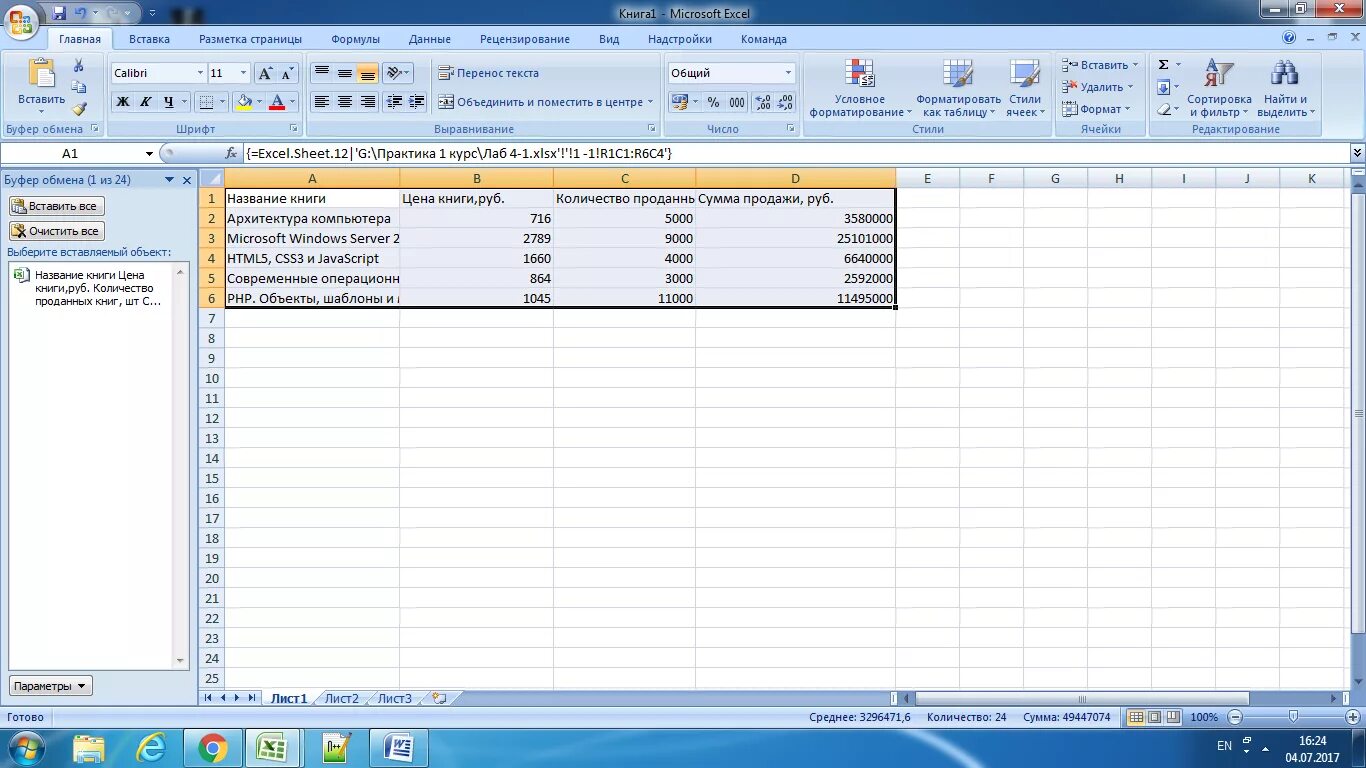Image resolution: width=1366 pixels, height=768 pixels.
Task: Click the Fill down arrow icon
Action: click(1164, 87)
